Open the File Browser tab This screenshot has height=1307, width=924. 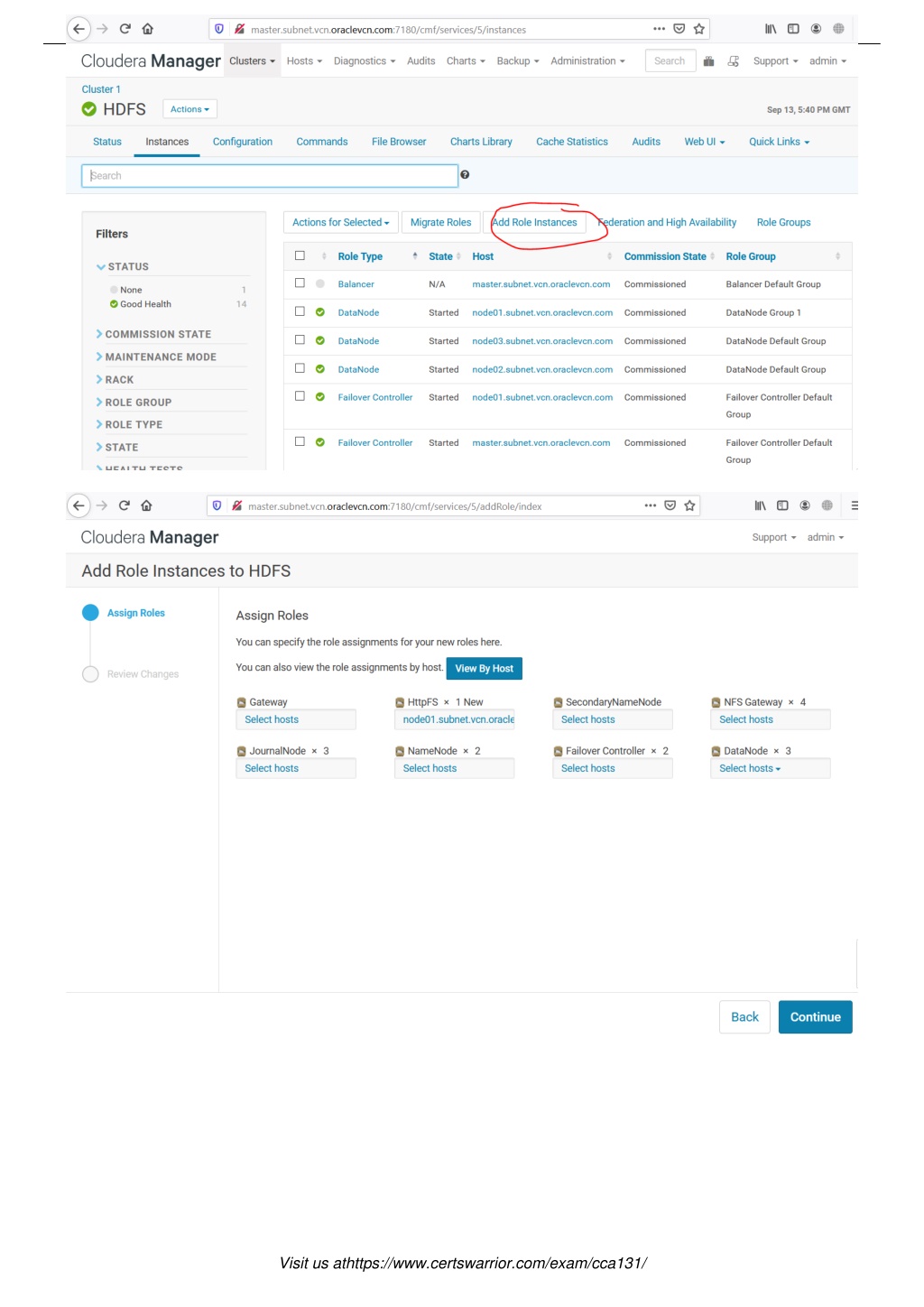399,142
